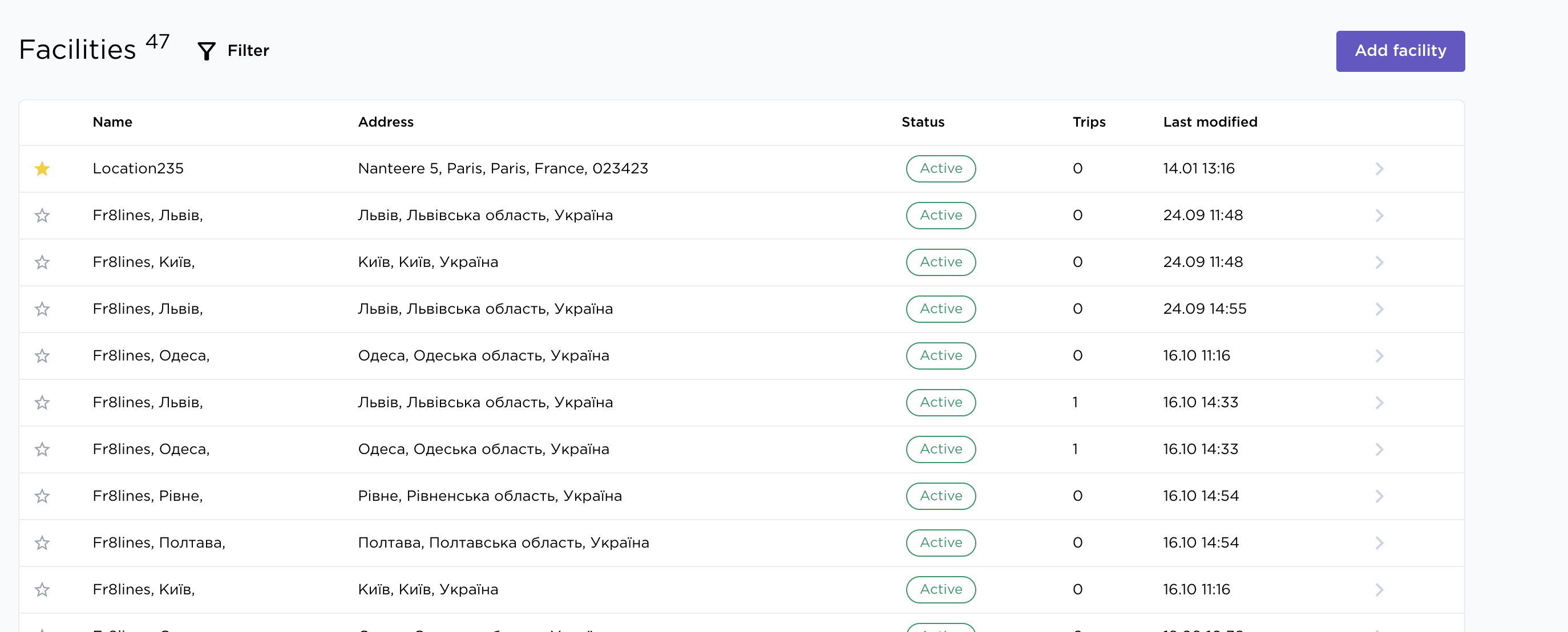
Task: Favorite the Fr8lines Полтава facility
Action: click(42, 542)
